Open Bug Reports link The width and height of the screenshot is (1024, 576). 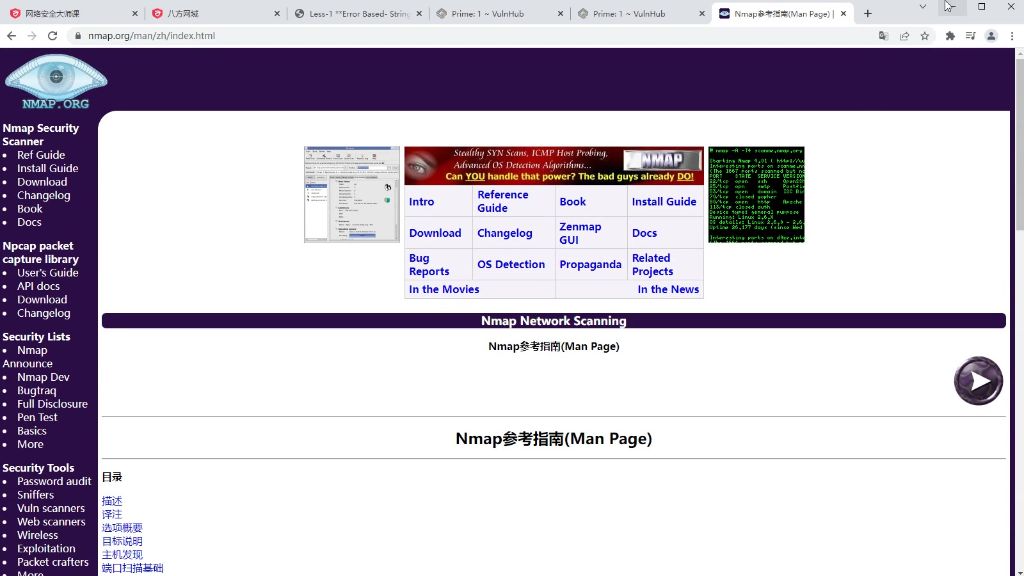pos(429,264)
